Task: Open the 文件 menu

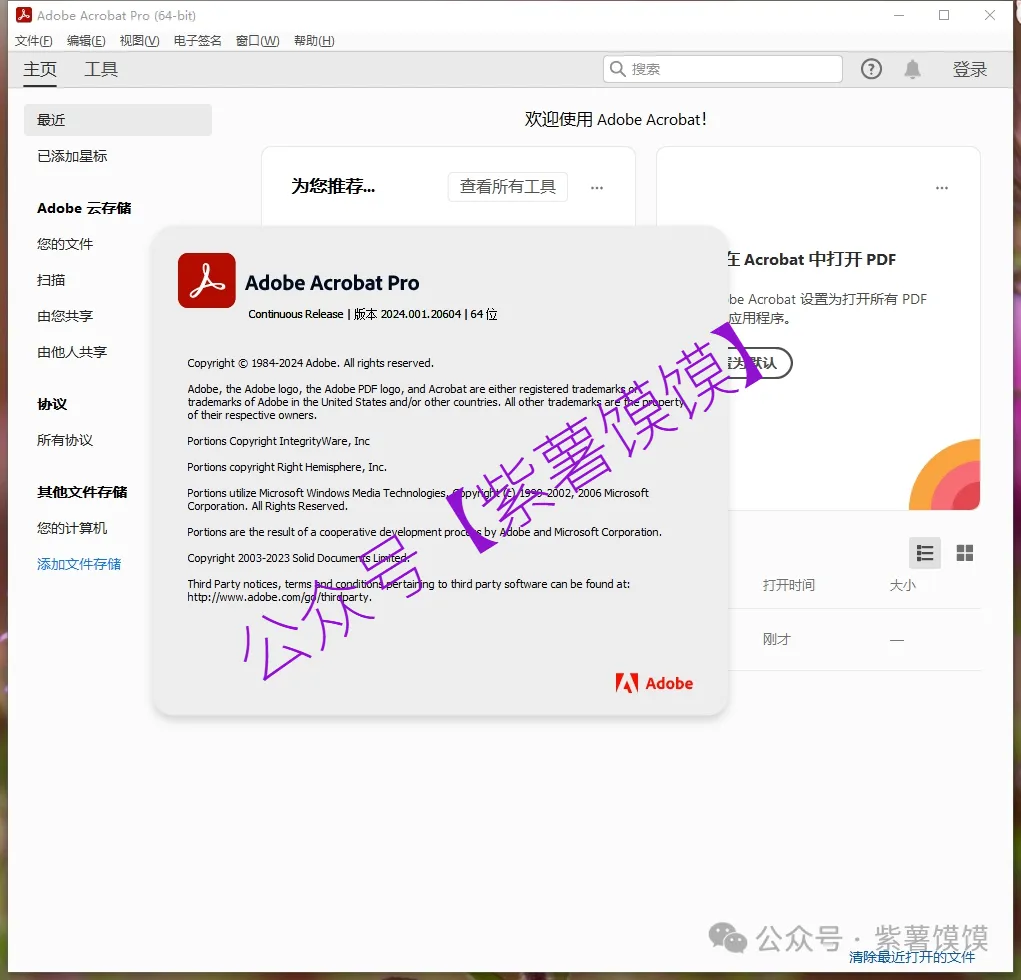Action: pyautogui.click(x=34, y=41)
